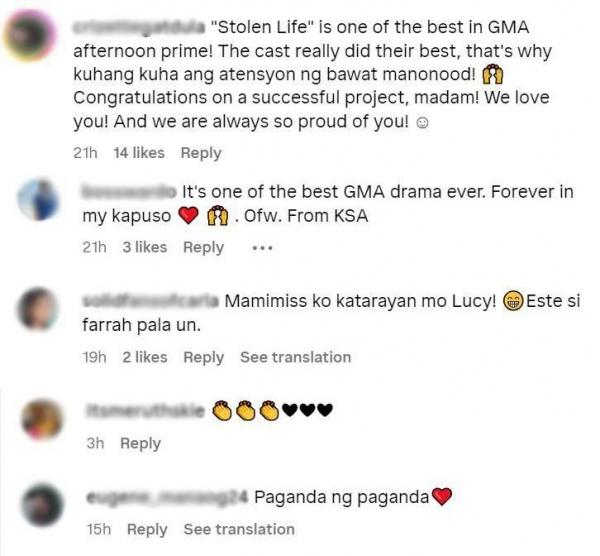Open the second commenter's avatar in blue

(38, 200)
